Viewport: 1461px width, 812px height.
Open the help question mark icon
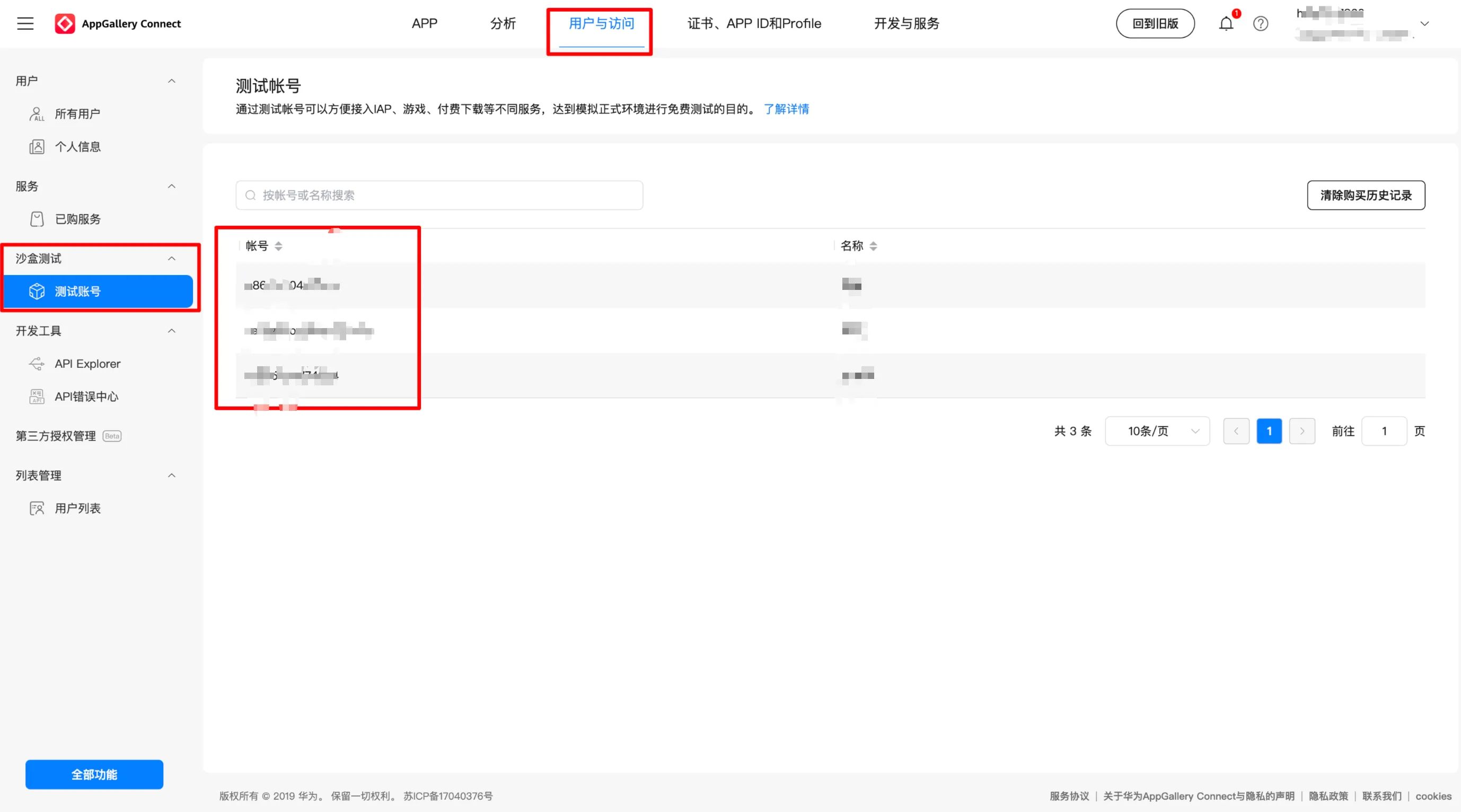tap(1260, 23)
